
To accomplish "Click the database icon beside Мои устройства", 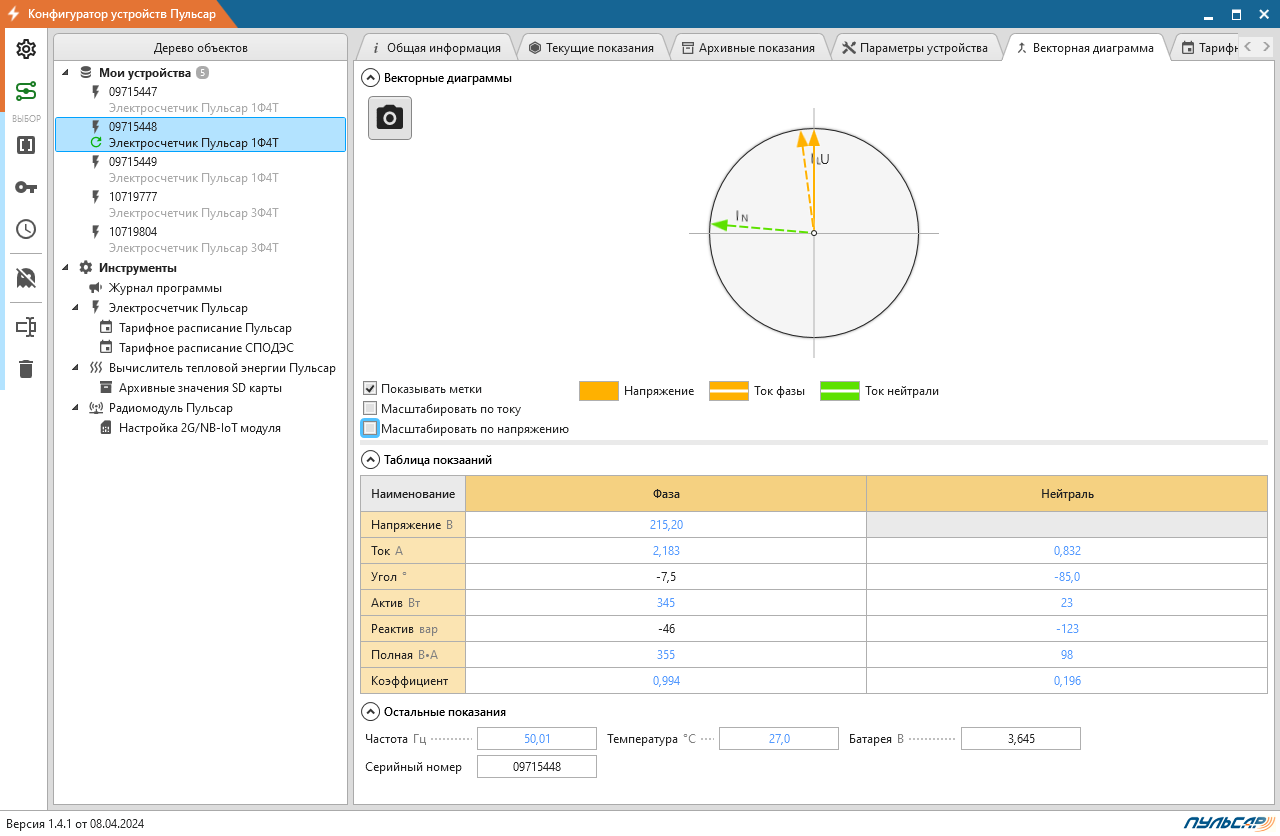I will (x=86, y=73).
